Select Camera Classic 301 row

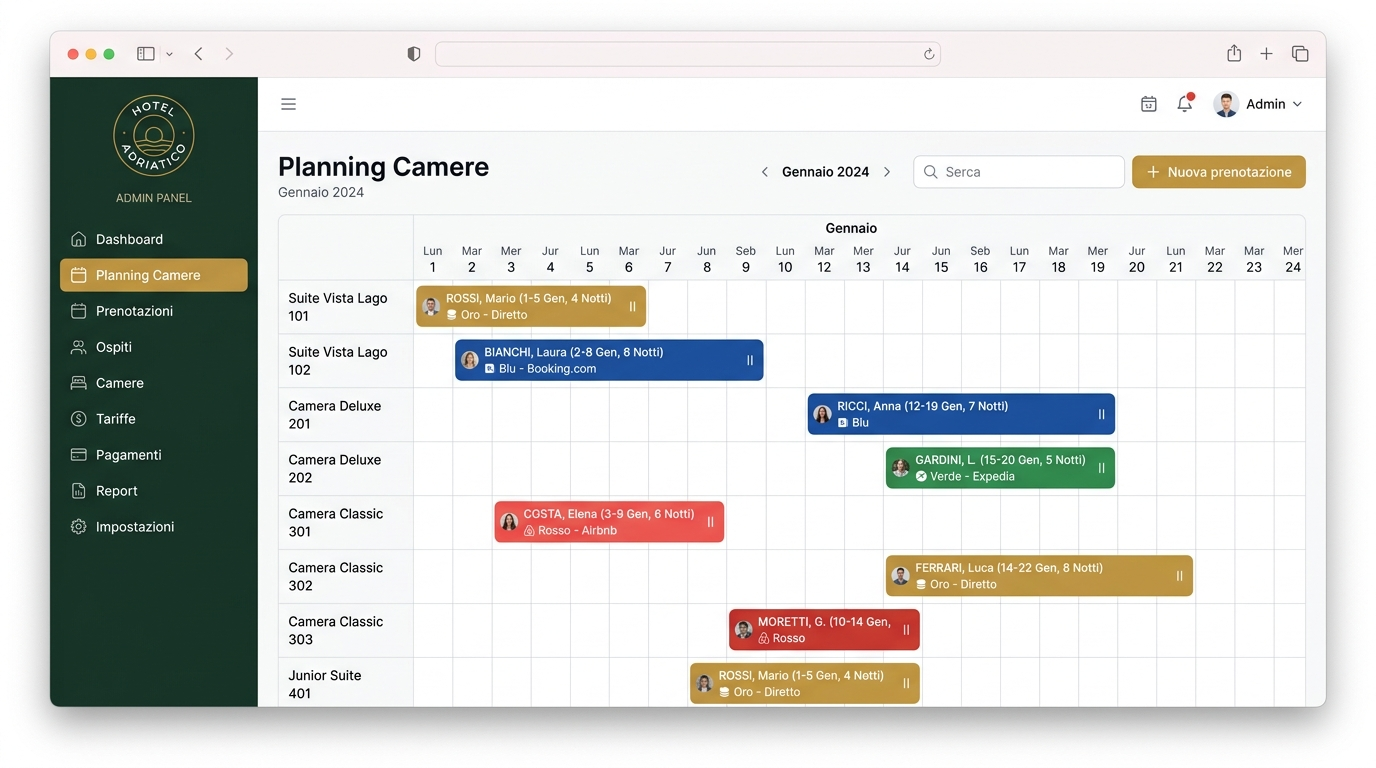346,523
